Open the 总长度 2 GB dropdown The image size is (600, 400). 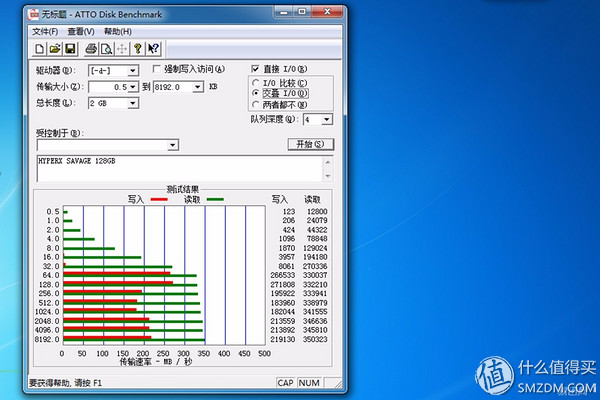[132, 103]
